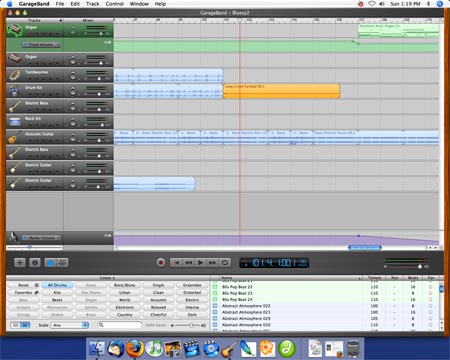Select the Distorted filter button
The height and width of the screenshot is (360, 450).
click(192, 293)
